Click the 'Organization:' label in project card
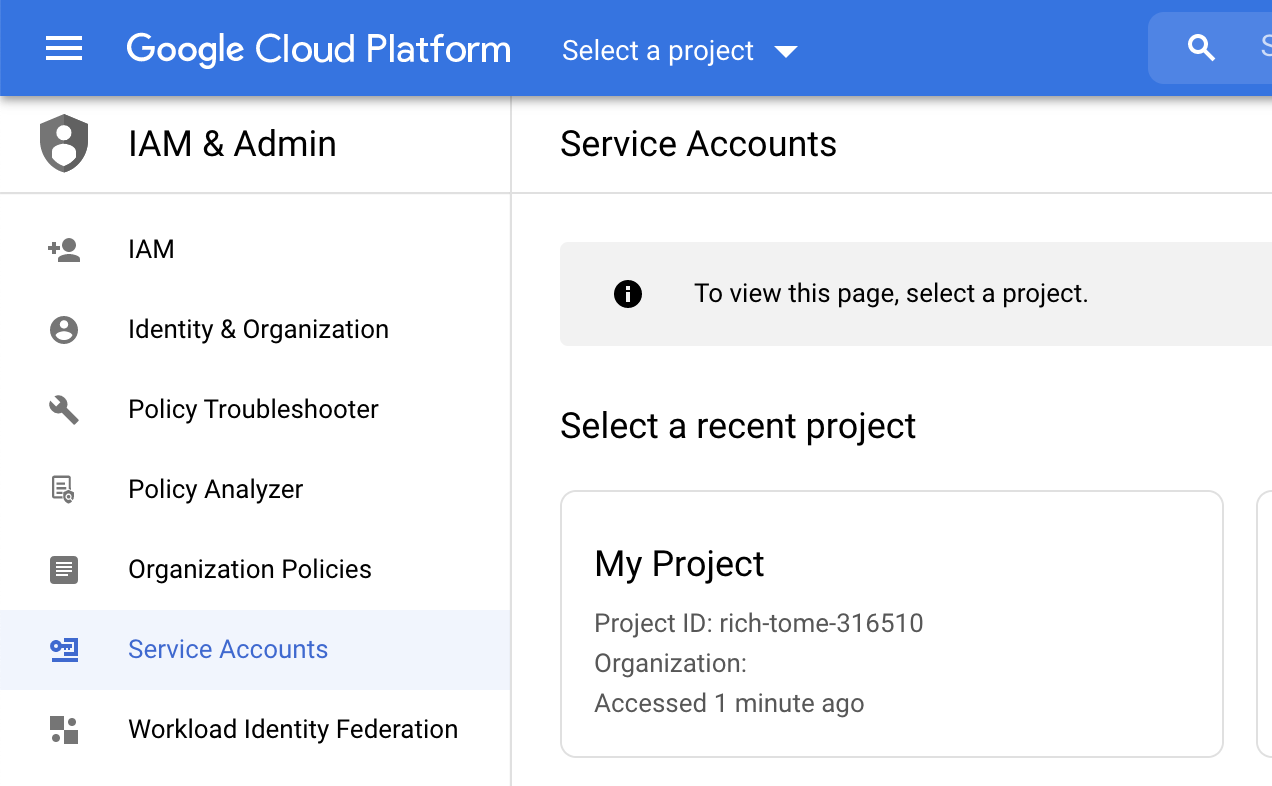Viewport: 1272px width, 786px height. (671, 664)
